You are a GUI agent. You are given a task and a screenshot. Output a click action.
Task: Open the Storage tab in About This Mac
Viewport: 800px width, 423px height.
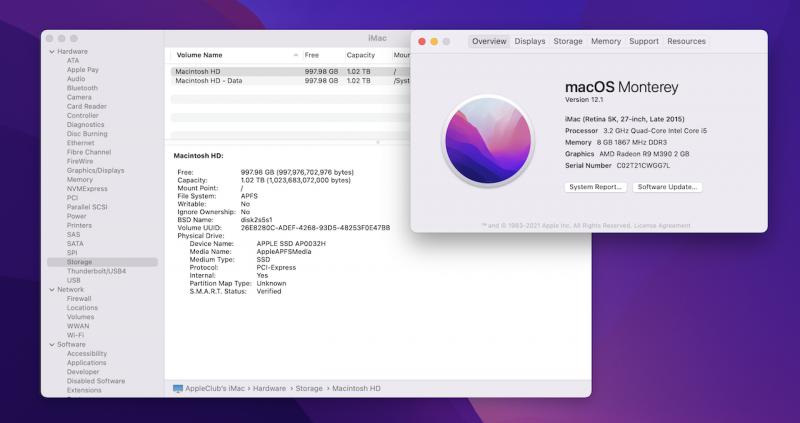(x=568, y=41)
